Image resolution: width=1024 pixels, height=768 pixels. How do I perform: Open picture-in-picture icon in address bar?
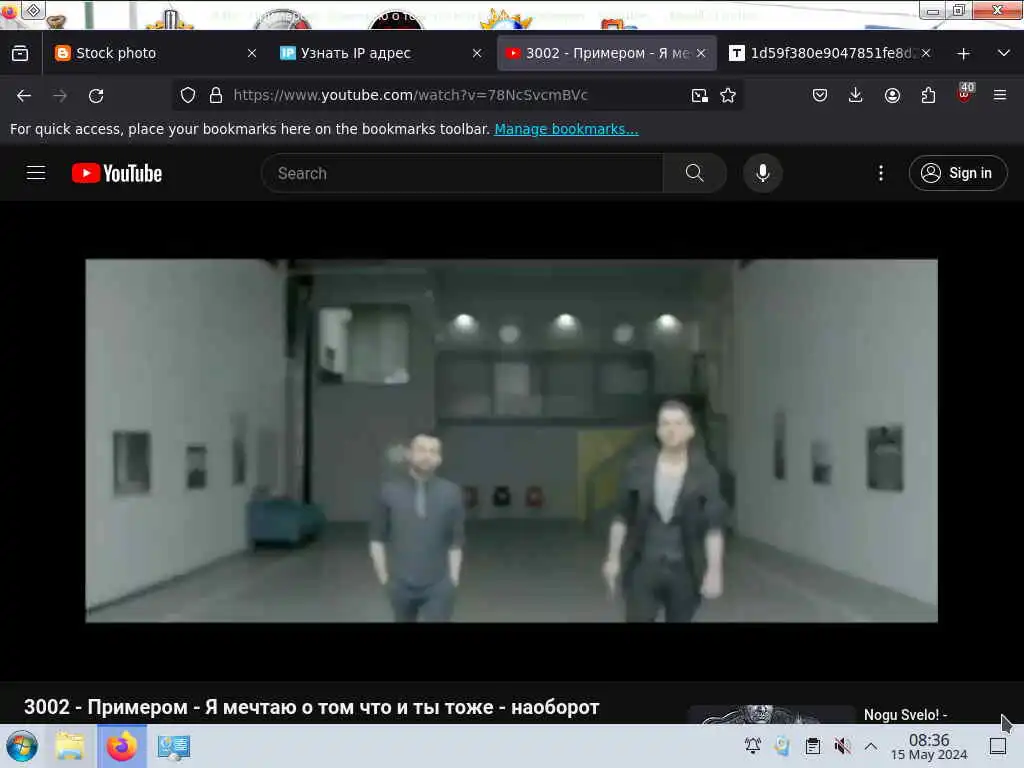coord(699,96)
